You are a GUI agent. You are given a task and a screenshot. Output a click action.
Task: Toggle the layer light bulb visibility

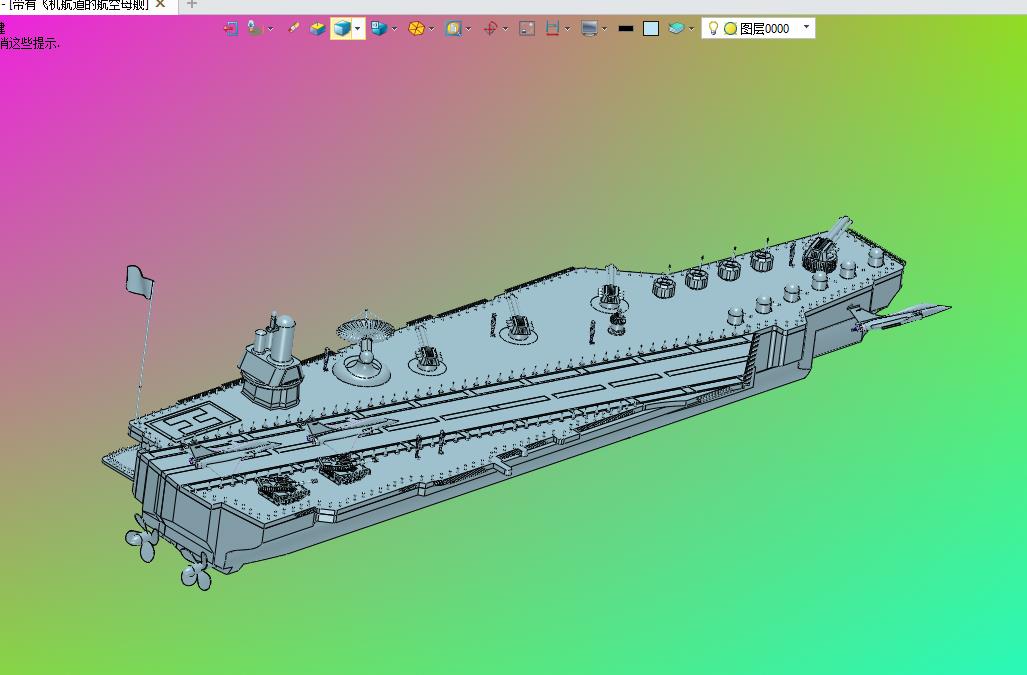pos(713,29)
